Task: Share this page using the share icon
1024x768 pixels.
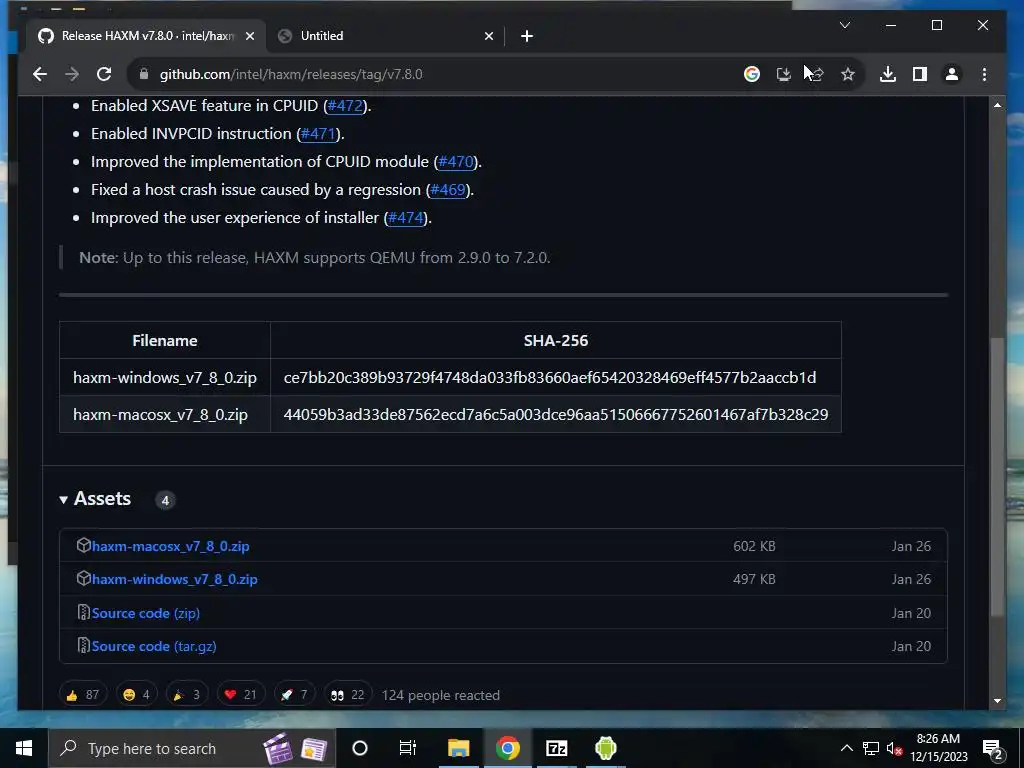Action: 815,74
